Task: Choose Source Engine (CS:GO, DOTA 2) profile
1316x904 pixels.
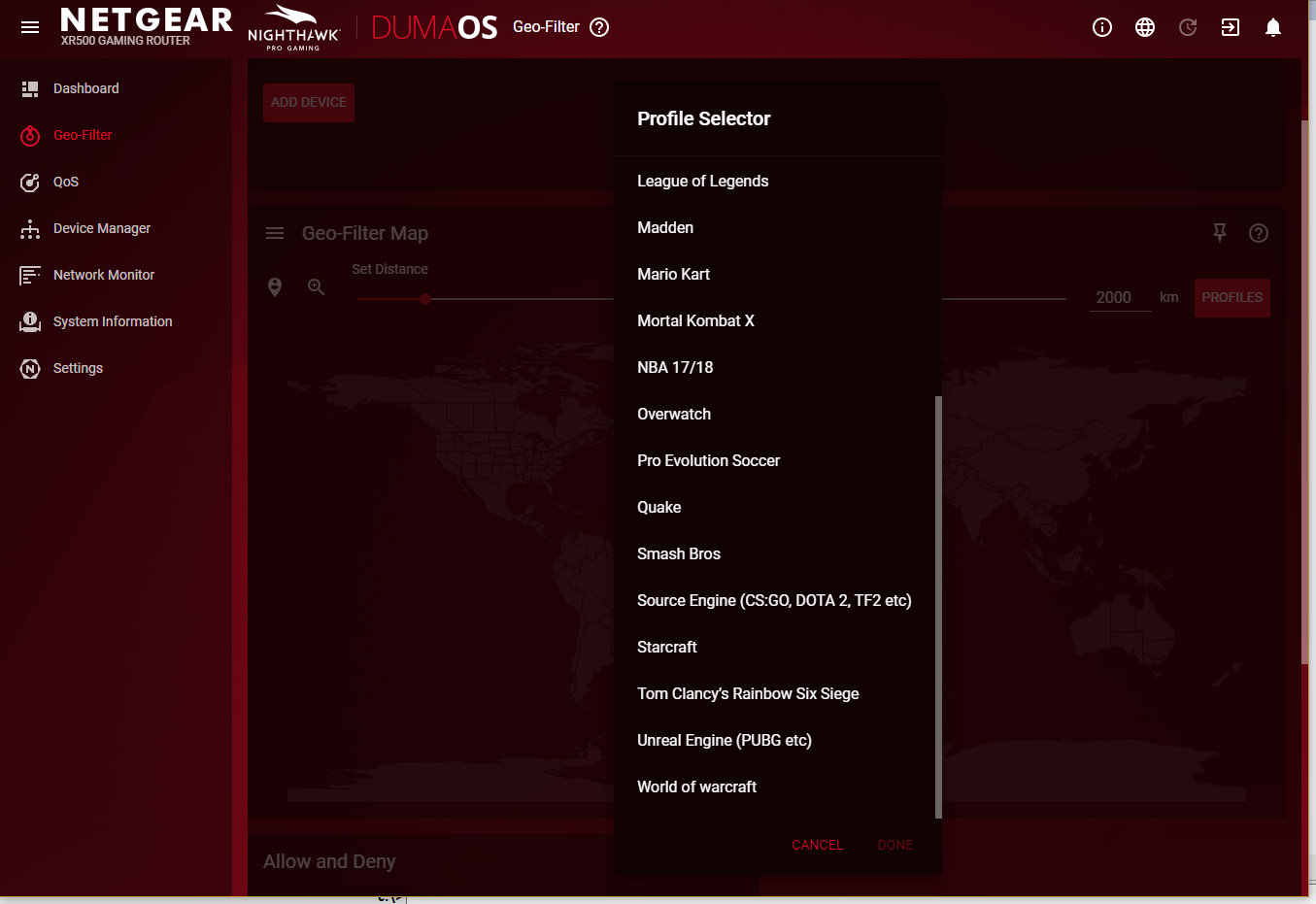Action: [774, 600]
